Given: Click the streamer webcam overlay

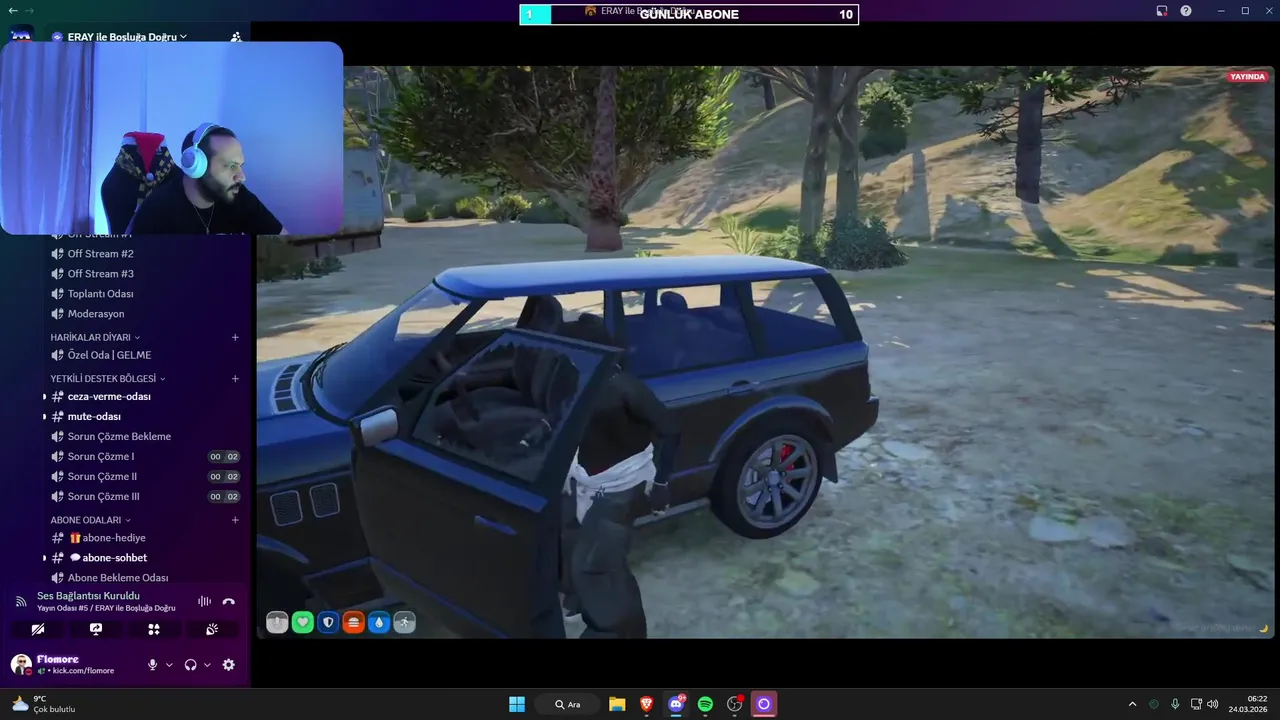Looking at the screenshot, I should point(171,138).
